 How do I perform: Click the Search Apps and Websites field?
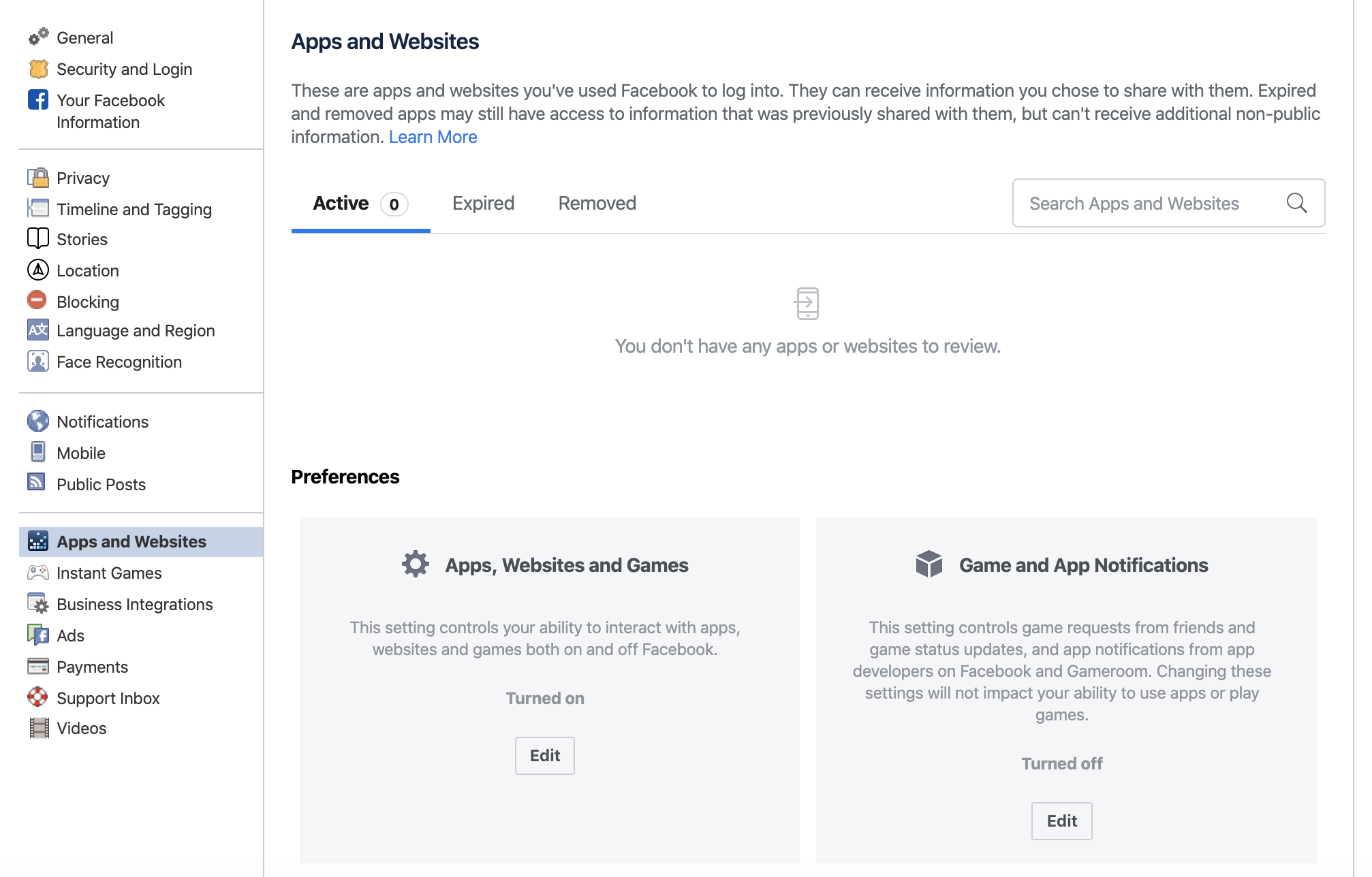coord(1168,203)
